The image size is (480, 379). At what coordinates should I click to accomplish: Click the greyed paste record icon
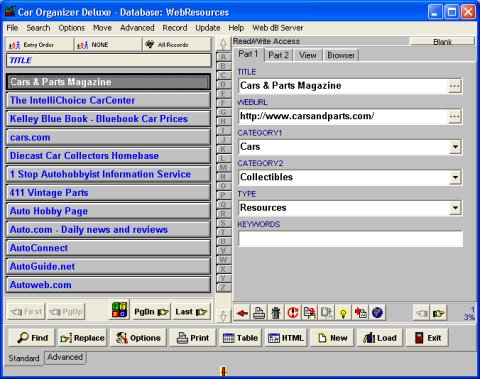(x=326, y=313)
